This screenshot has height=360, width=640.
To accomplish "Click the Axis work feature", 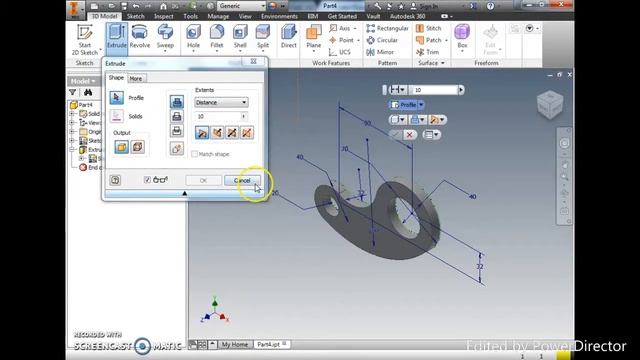I will [342, 28].
